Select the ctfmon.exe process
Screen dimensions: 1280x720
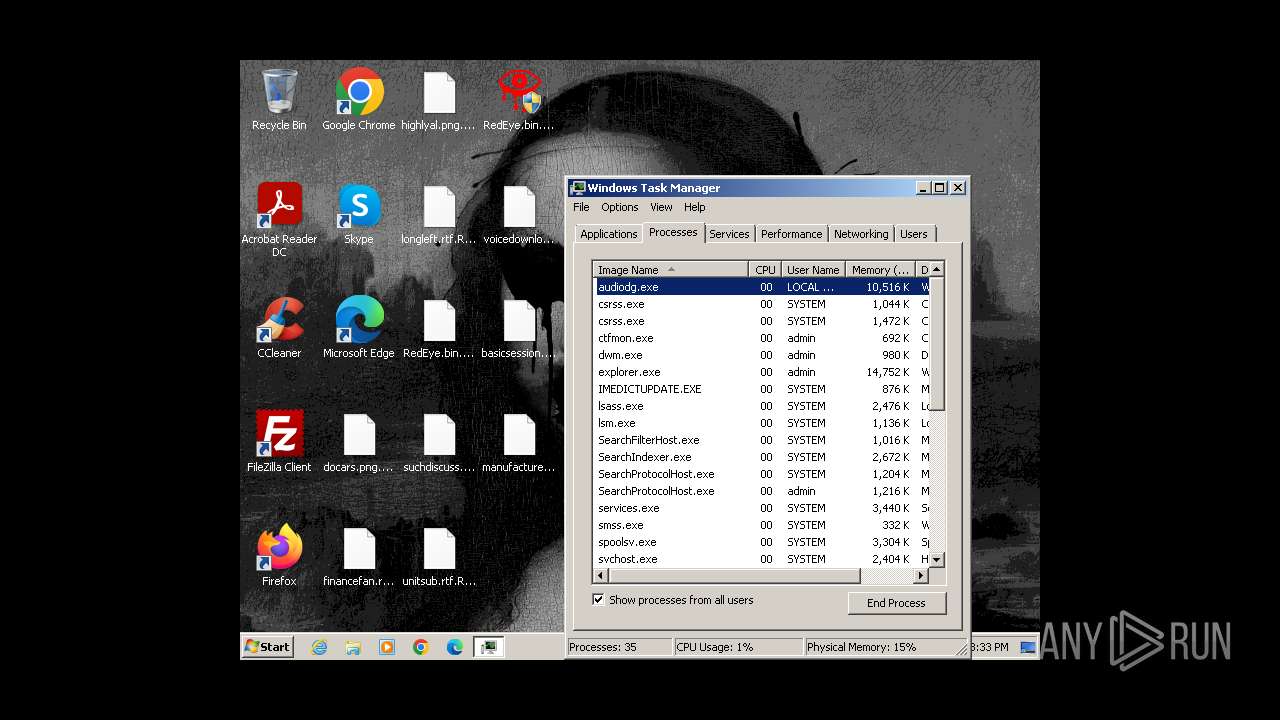point(761,338)
